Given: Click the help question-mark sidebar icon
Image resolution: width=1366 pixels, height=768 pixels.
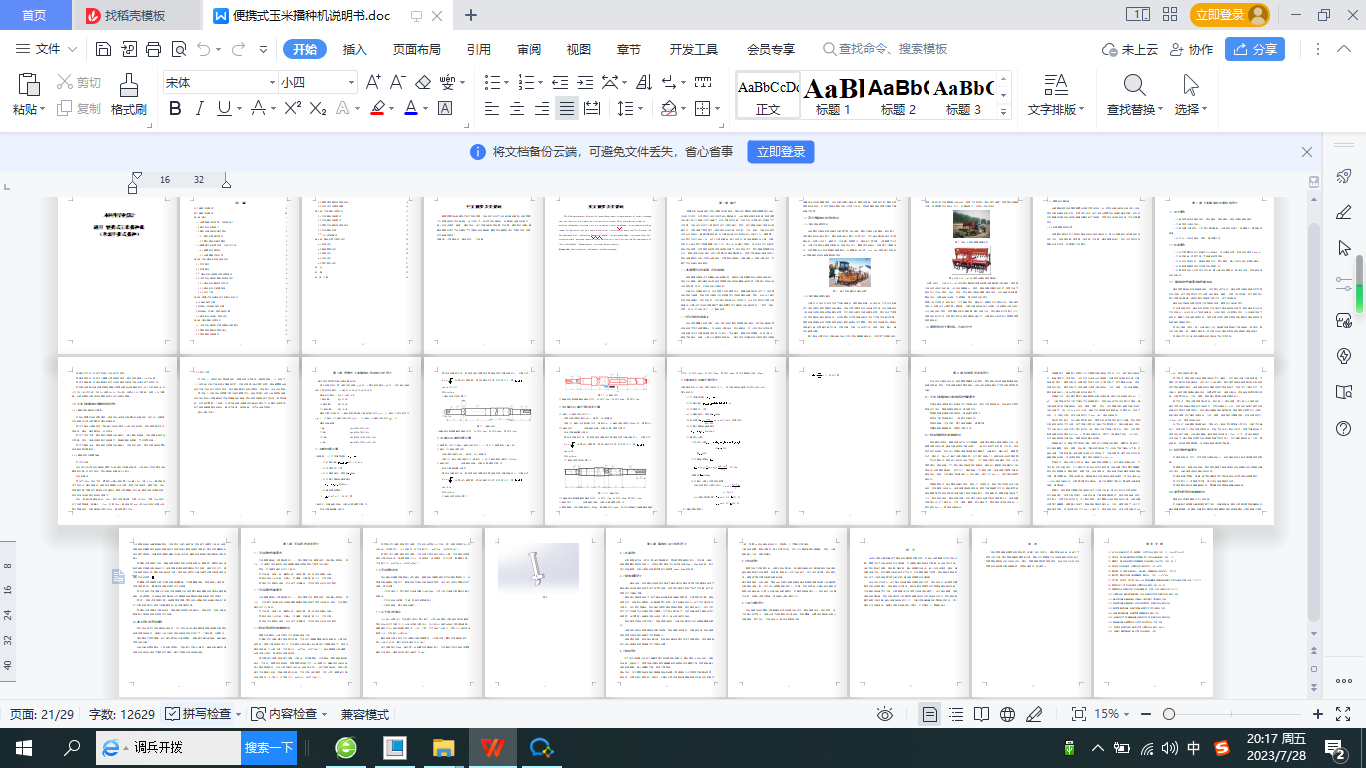Looking at the screenshot, I should pos(1344,428).
